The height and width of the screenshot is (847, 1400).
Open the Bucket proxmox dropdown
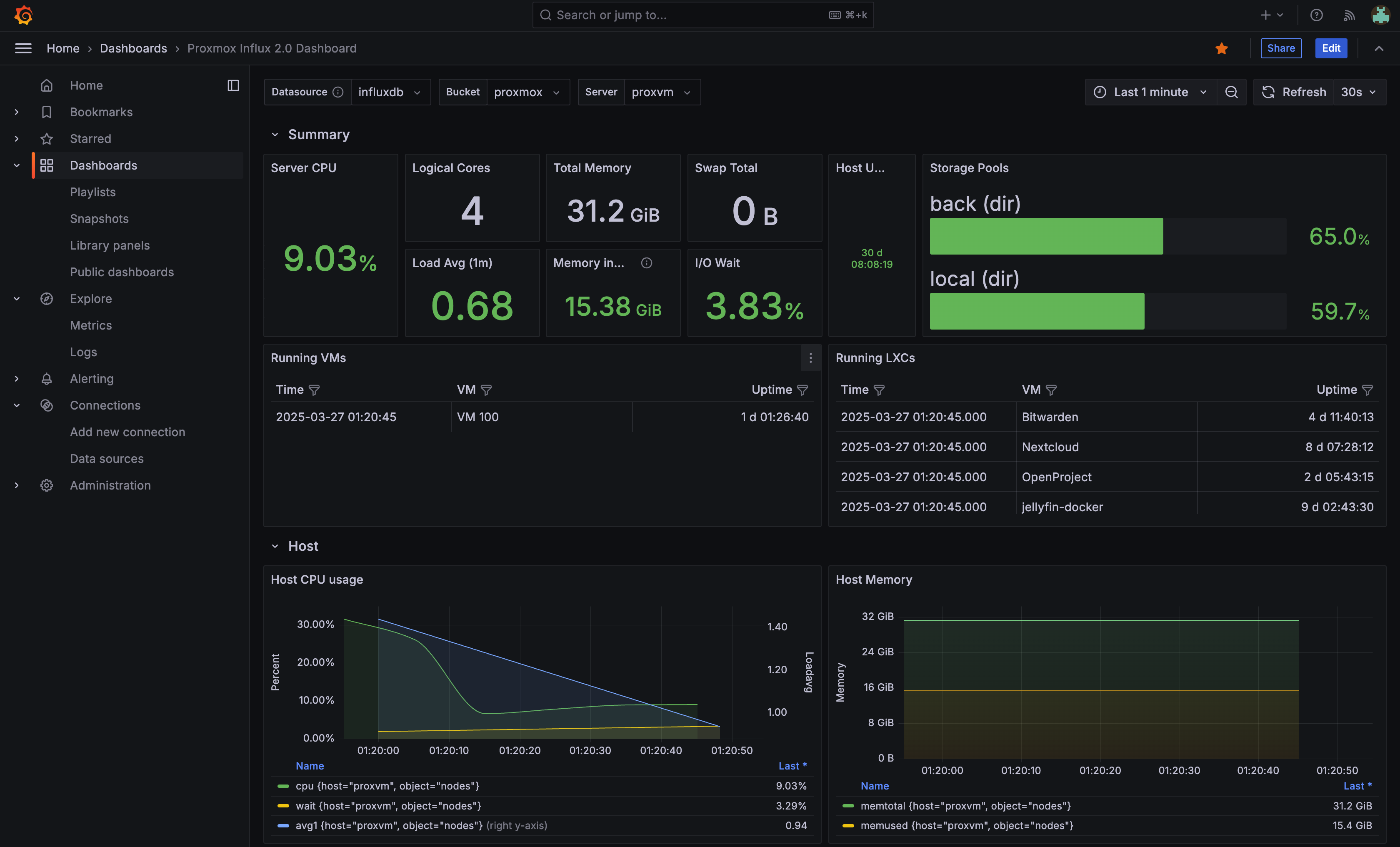[x=528, y=92]
